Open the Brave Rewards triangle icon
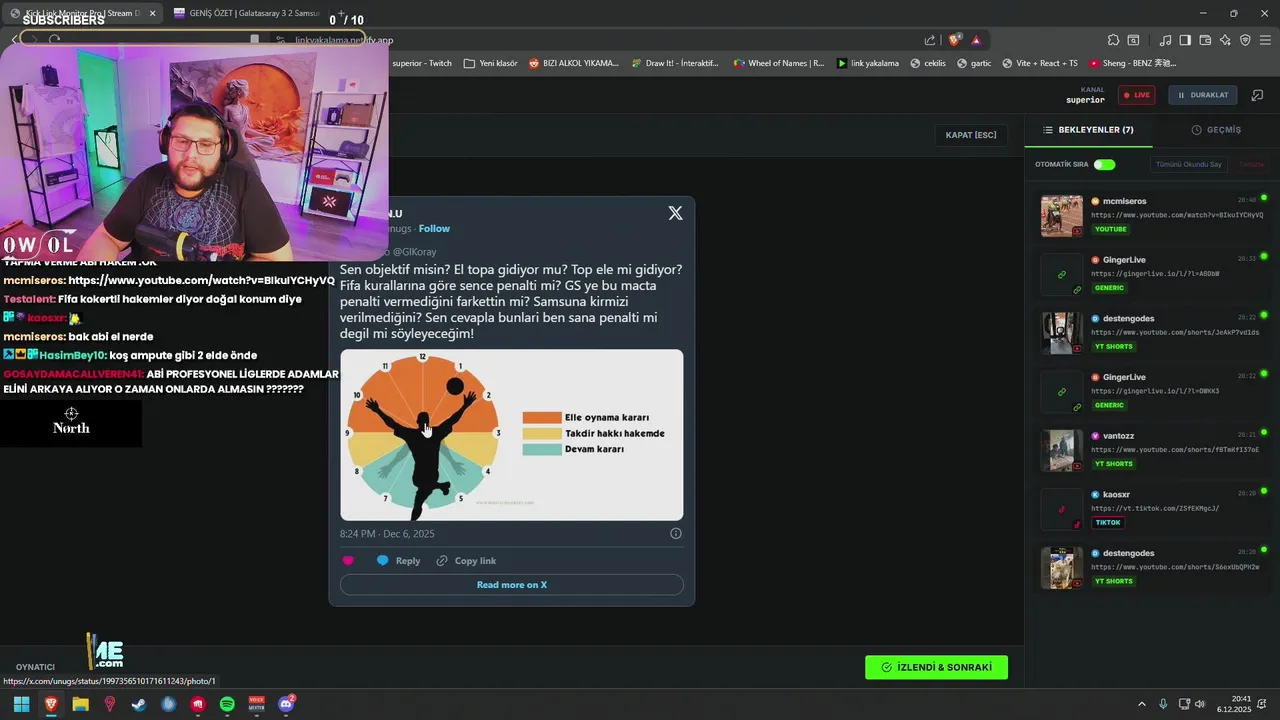 [x=976, y=40]
